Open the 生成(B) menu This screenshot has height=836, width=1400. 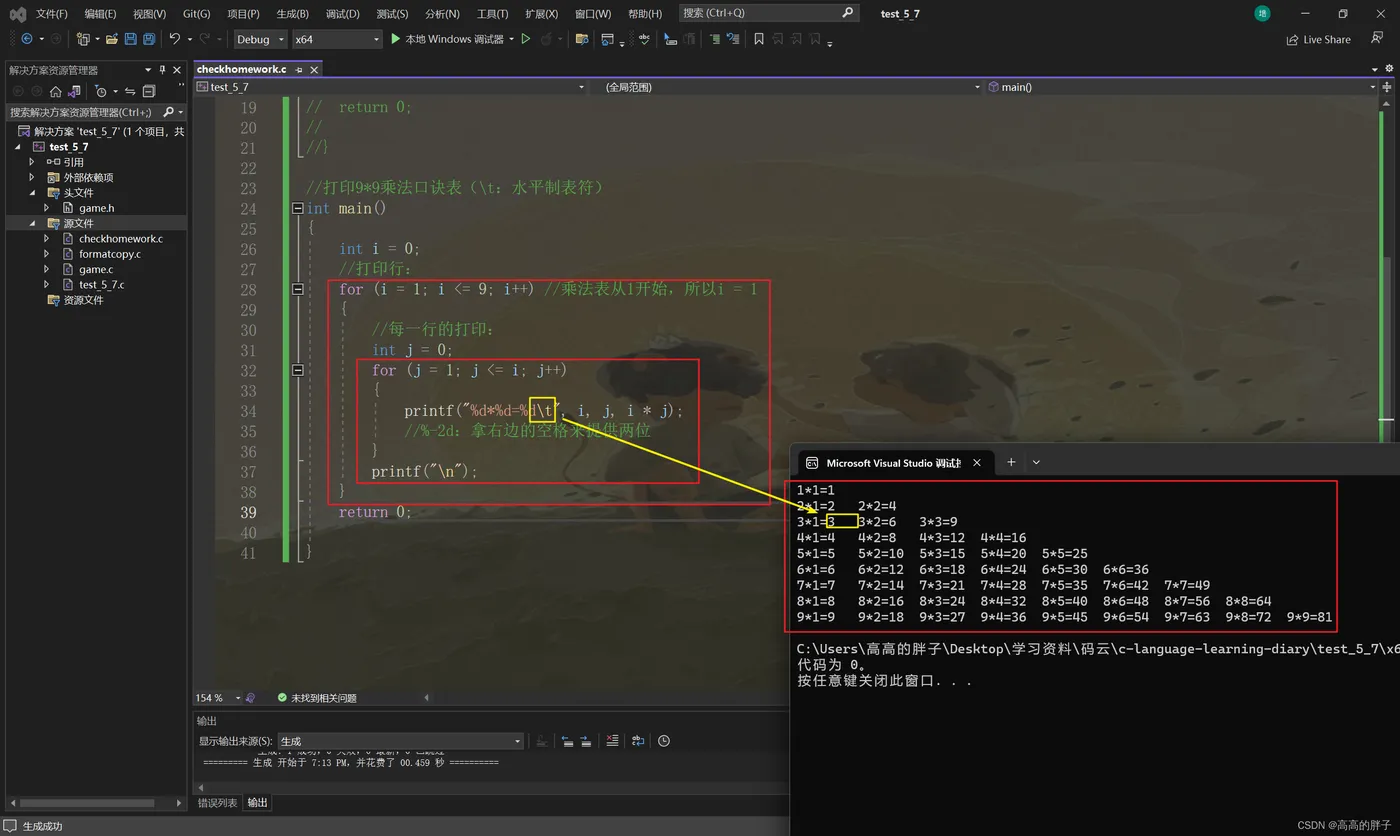pyautogui.click(x=292, y=13)
